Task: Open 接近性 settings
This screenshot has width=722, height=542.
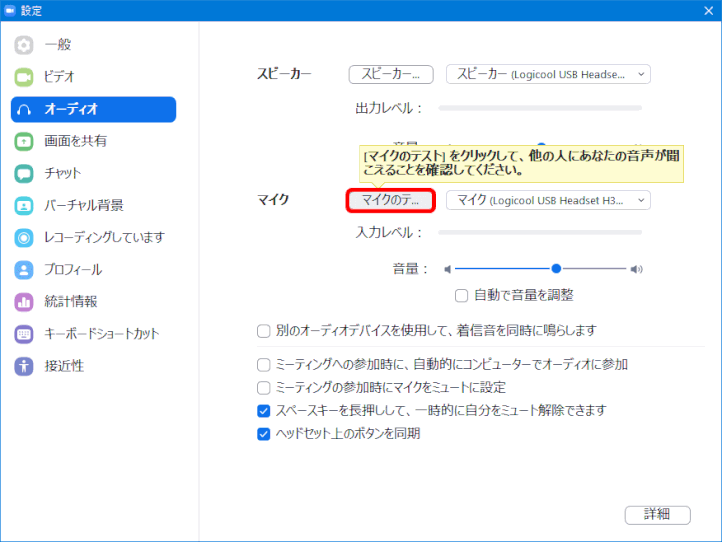Action: click(93, 366)
